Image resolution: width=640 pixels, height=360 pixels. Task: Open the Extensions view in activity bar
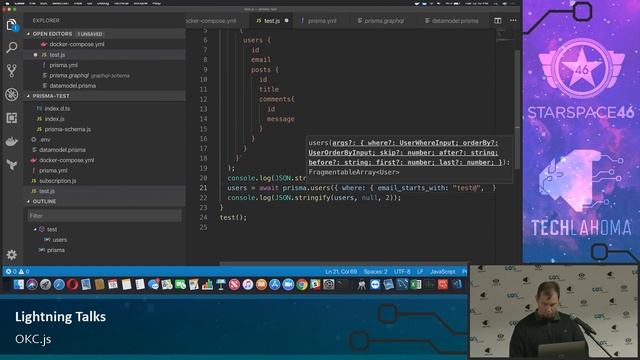pos(12,118)
